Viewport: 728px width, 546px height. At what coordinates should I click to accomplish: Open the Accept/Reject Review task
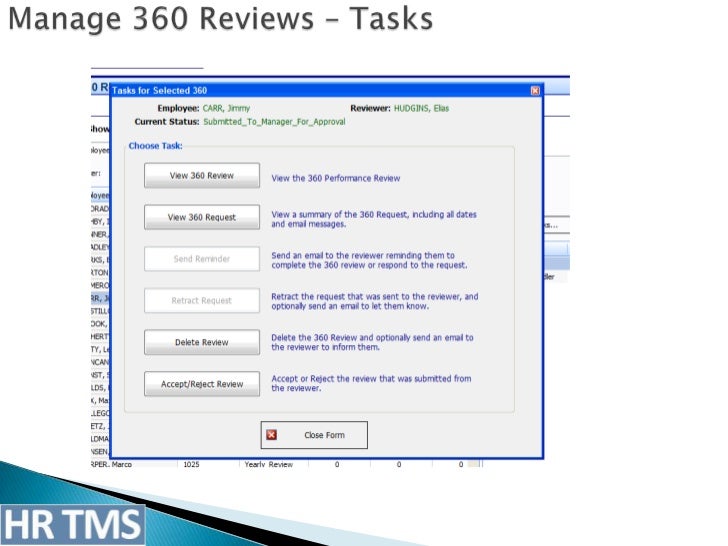click(202, 384)
